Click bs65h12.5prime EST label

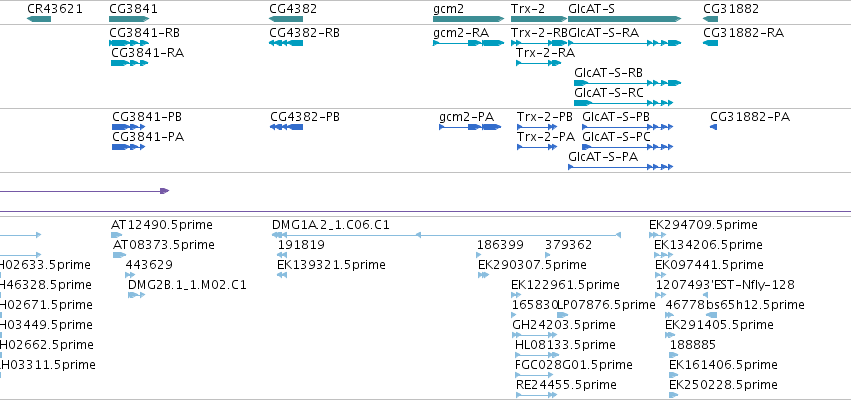click(x=755, y=305)
